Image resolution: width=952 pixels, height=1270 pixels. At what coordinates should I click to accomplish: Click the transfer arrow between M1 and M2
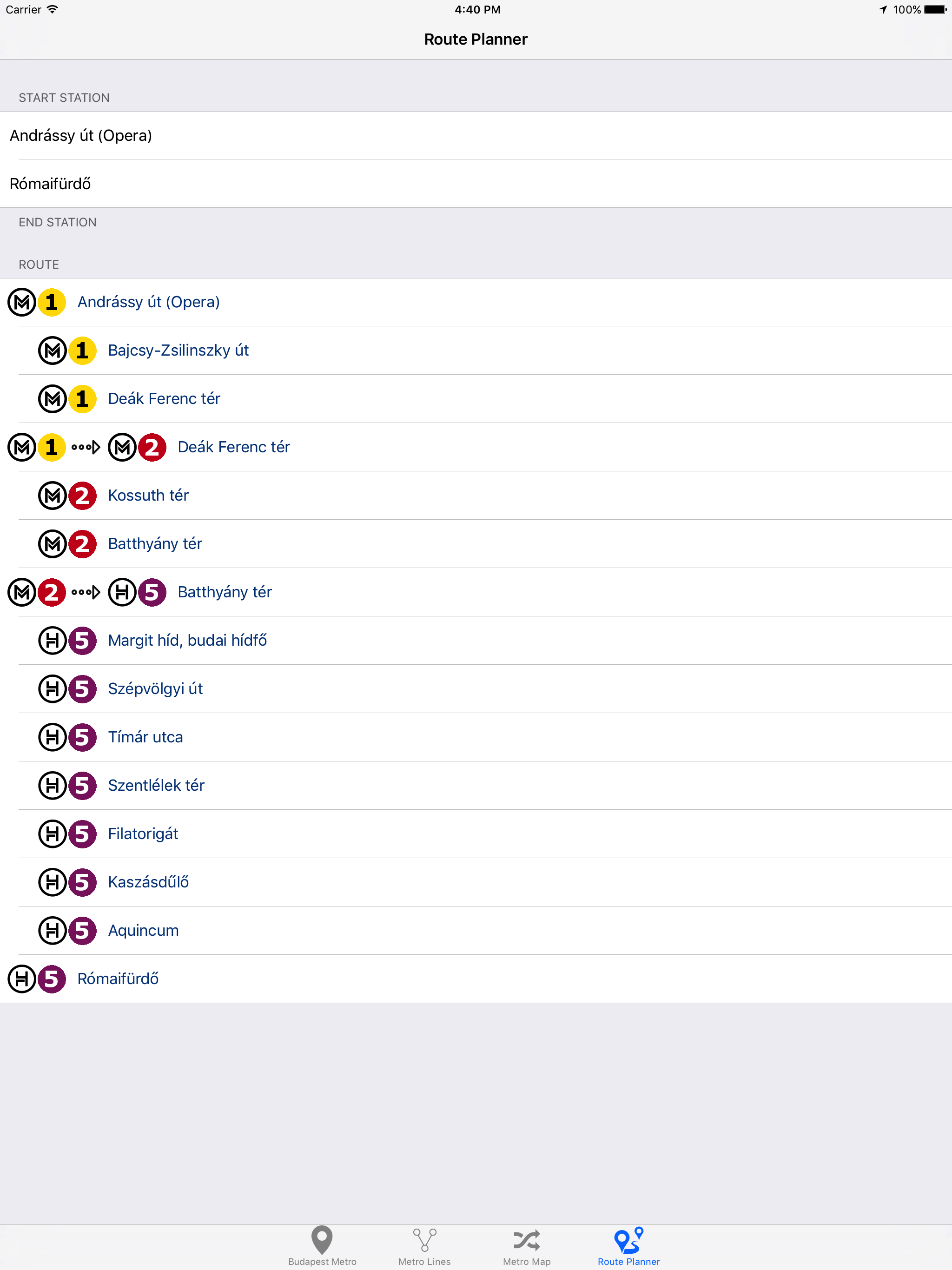click(x=85, y=447)
